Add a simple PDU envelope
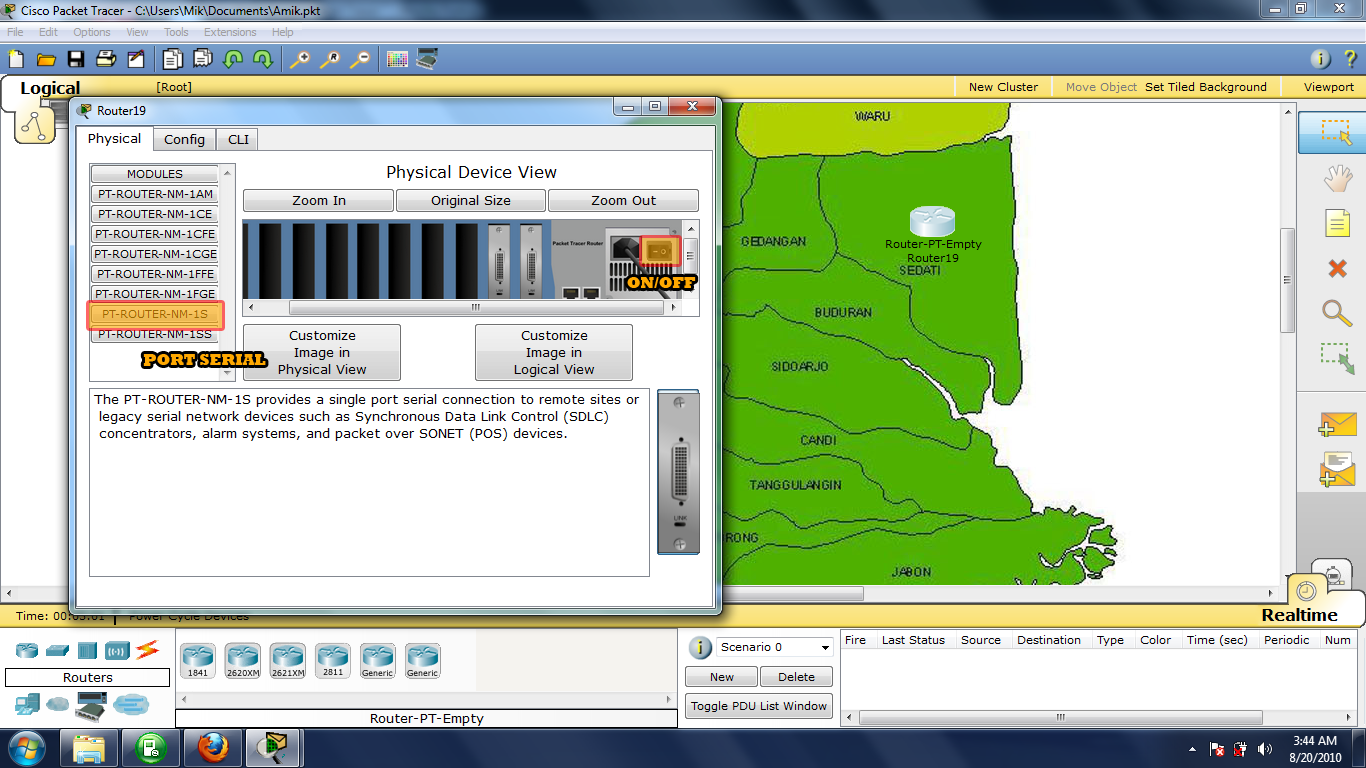 coord(1337,424)
